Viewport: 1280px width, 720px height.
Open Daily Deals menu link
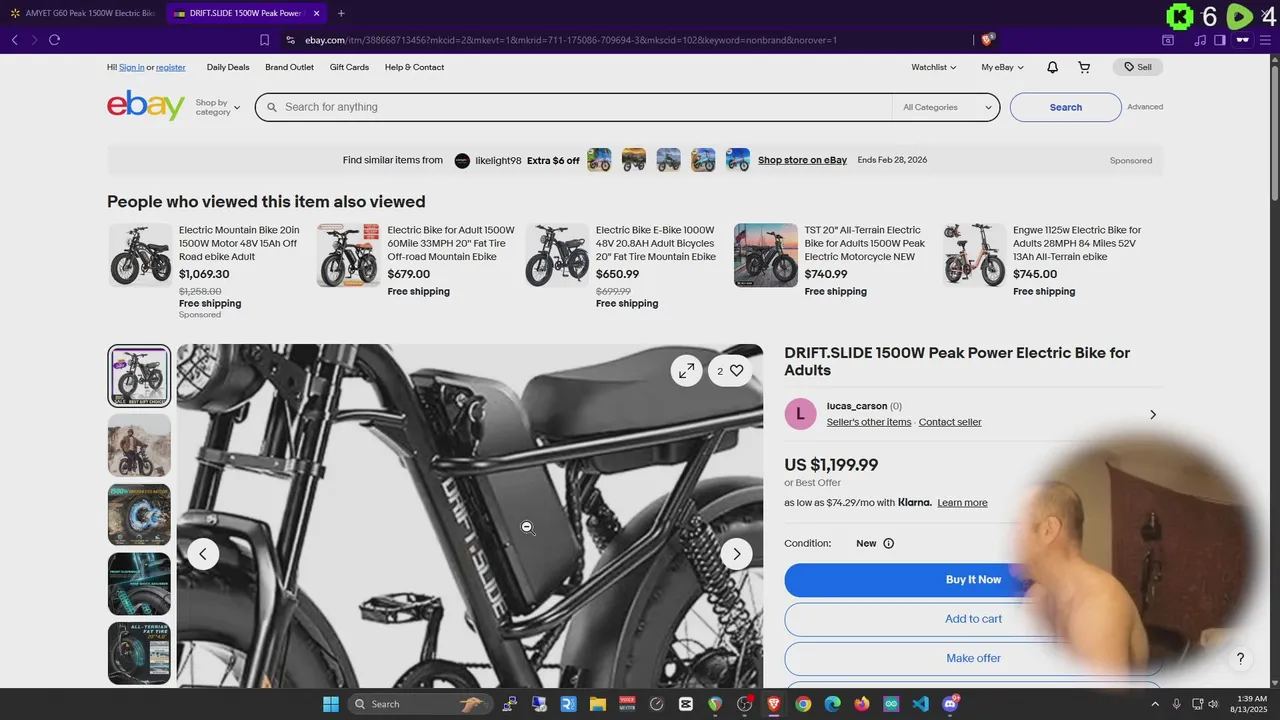[x=228, y=67]
